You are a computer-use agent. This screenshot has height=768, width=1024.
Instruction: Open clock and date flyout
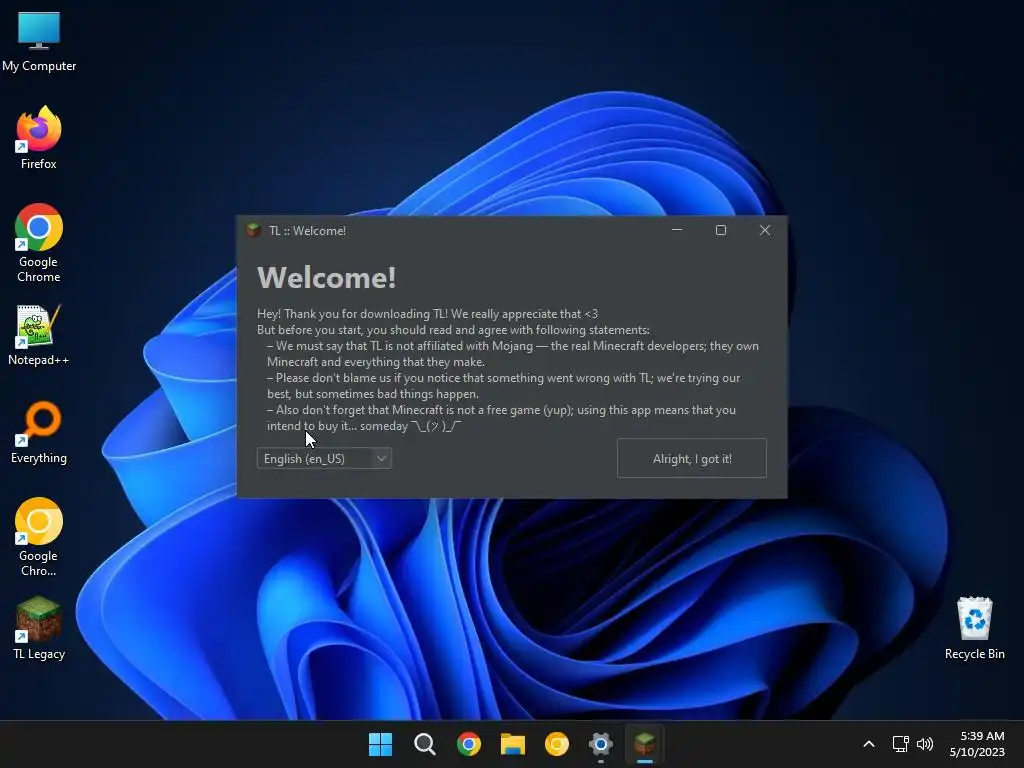pyautogui.click(x=977, y=744)
